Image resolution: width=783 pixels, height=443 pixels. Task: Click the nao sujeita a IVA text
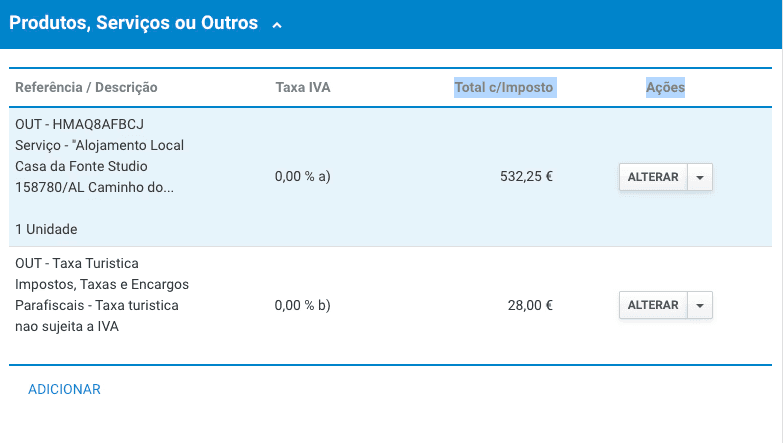click(67, 326)
